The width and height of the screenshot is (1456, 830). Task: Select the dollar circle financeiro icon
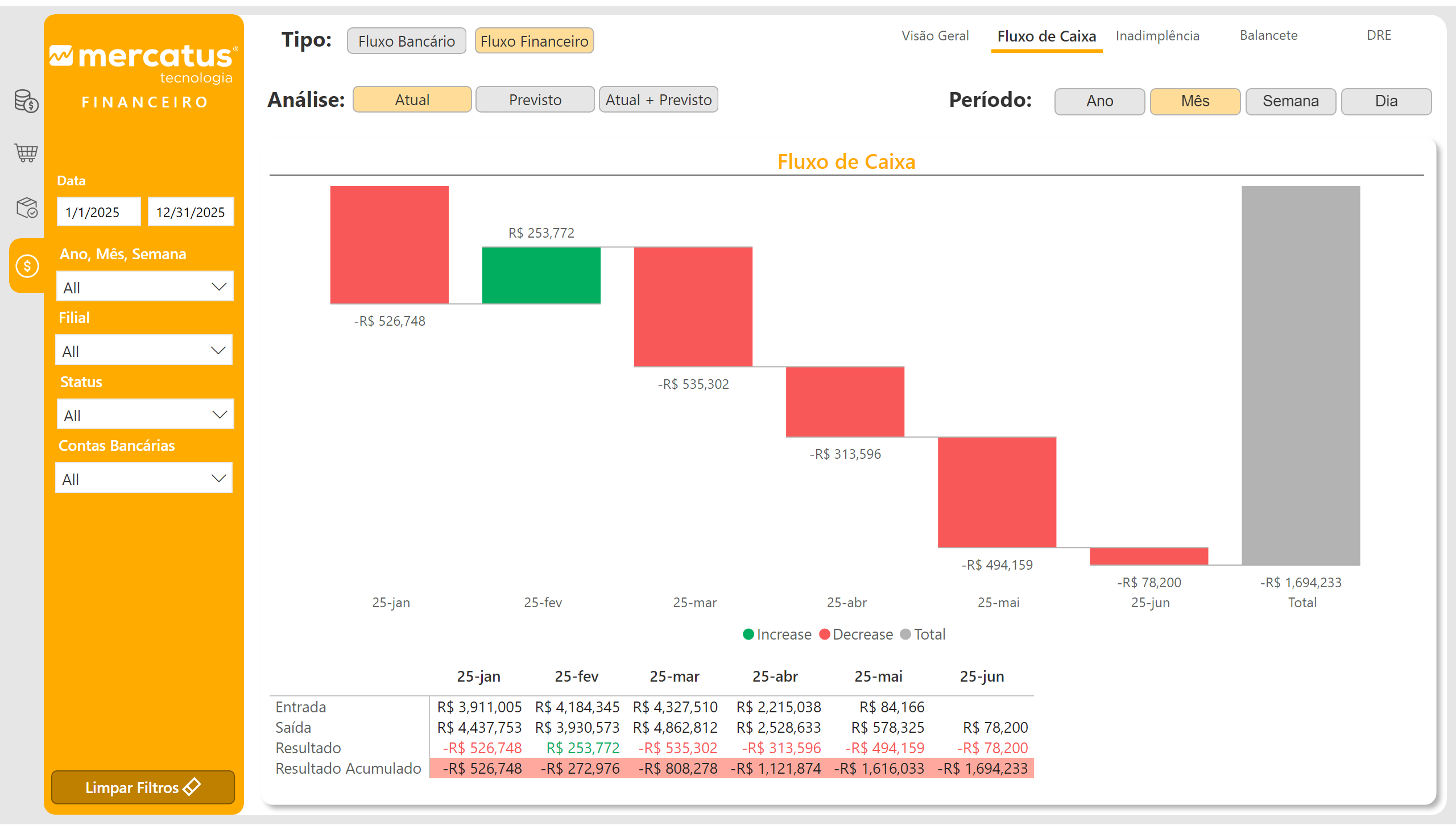pyautogui.click(x=27, y=266)
